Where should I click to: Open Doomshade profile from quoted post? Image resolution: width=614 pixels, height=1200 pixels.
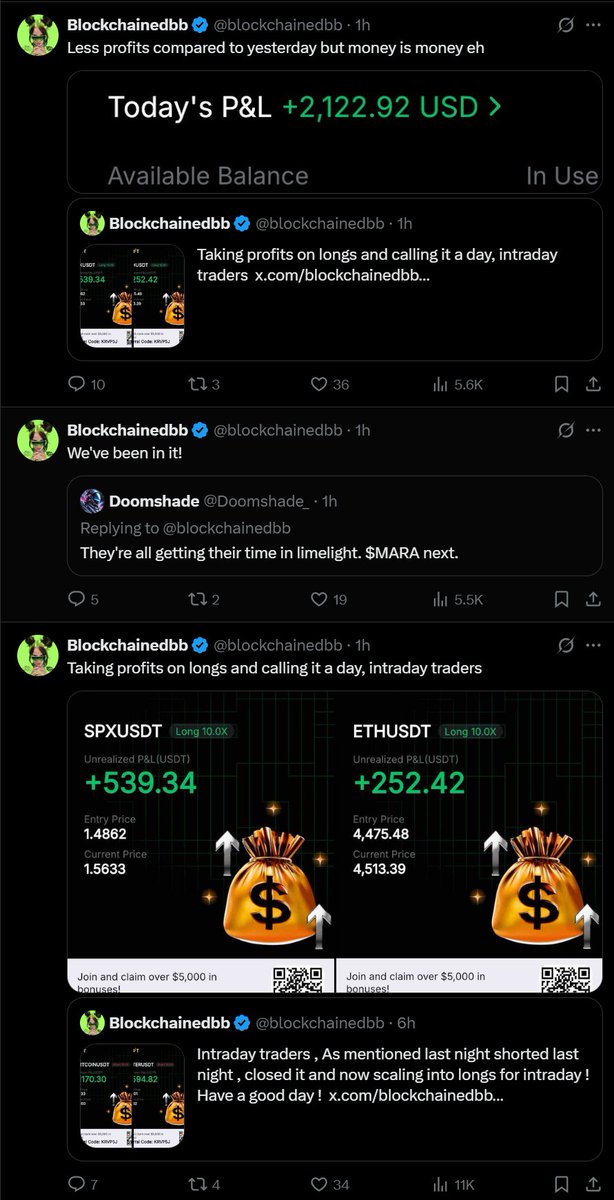[x=153, y=501]
